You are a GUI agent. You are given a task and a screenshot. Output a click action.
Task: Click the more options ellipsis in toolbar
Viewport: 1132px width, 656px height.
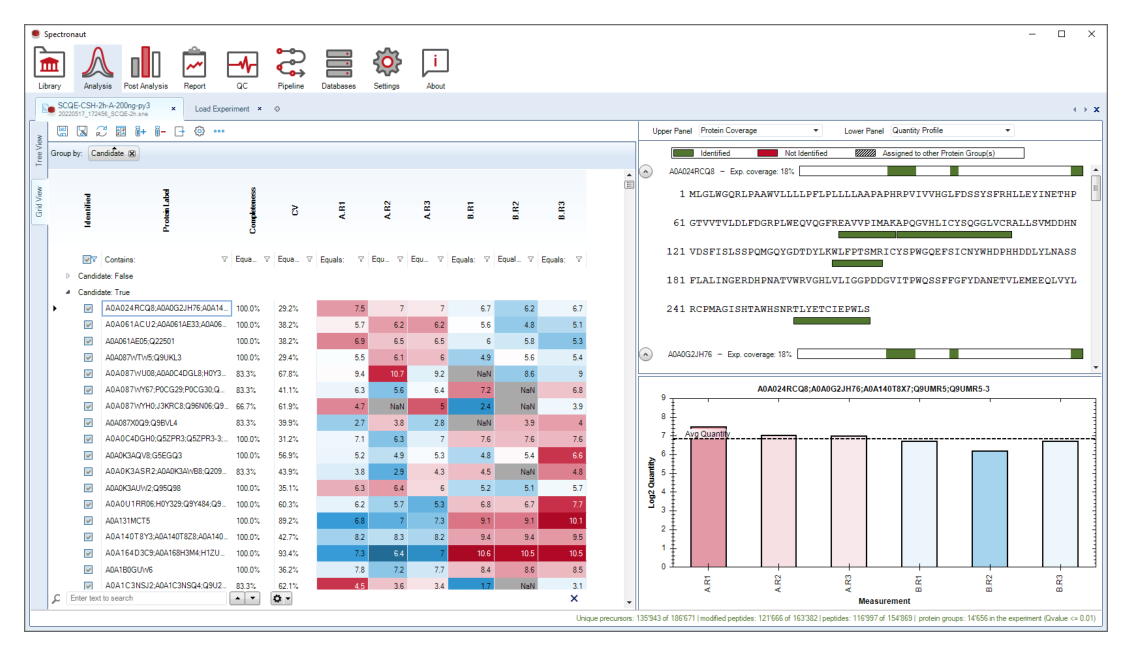click(219, 131)
